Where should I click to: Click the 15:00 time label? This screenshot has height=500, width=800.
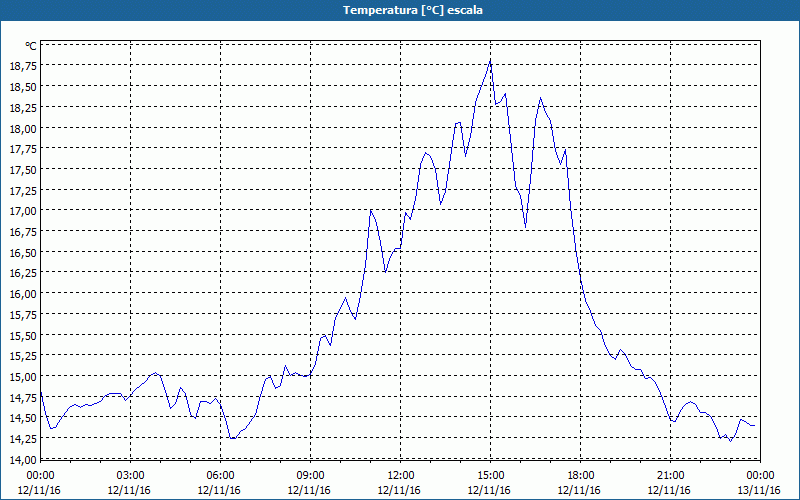[x=490, y=476]
